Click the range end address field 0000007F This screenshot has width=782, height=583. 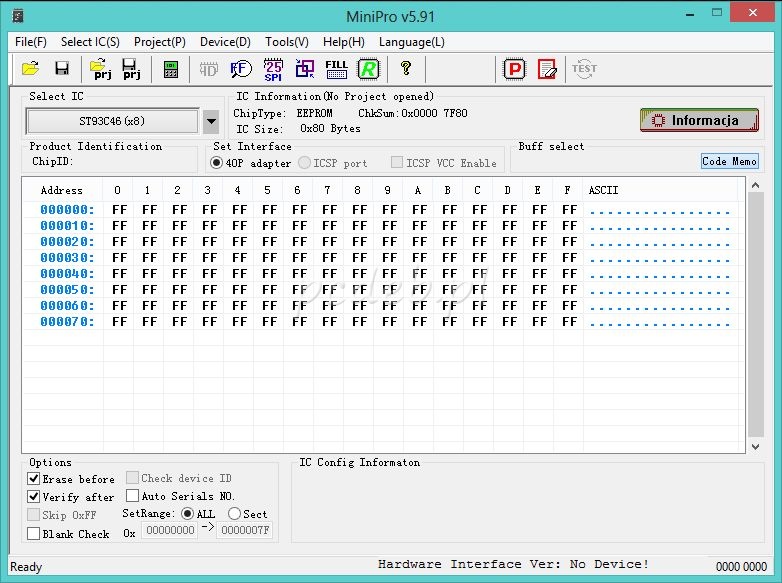click(x=245, y=530)
